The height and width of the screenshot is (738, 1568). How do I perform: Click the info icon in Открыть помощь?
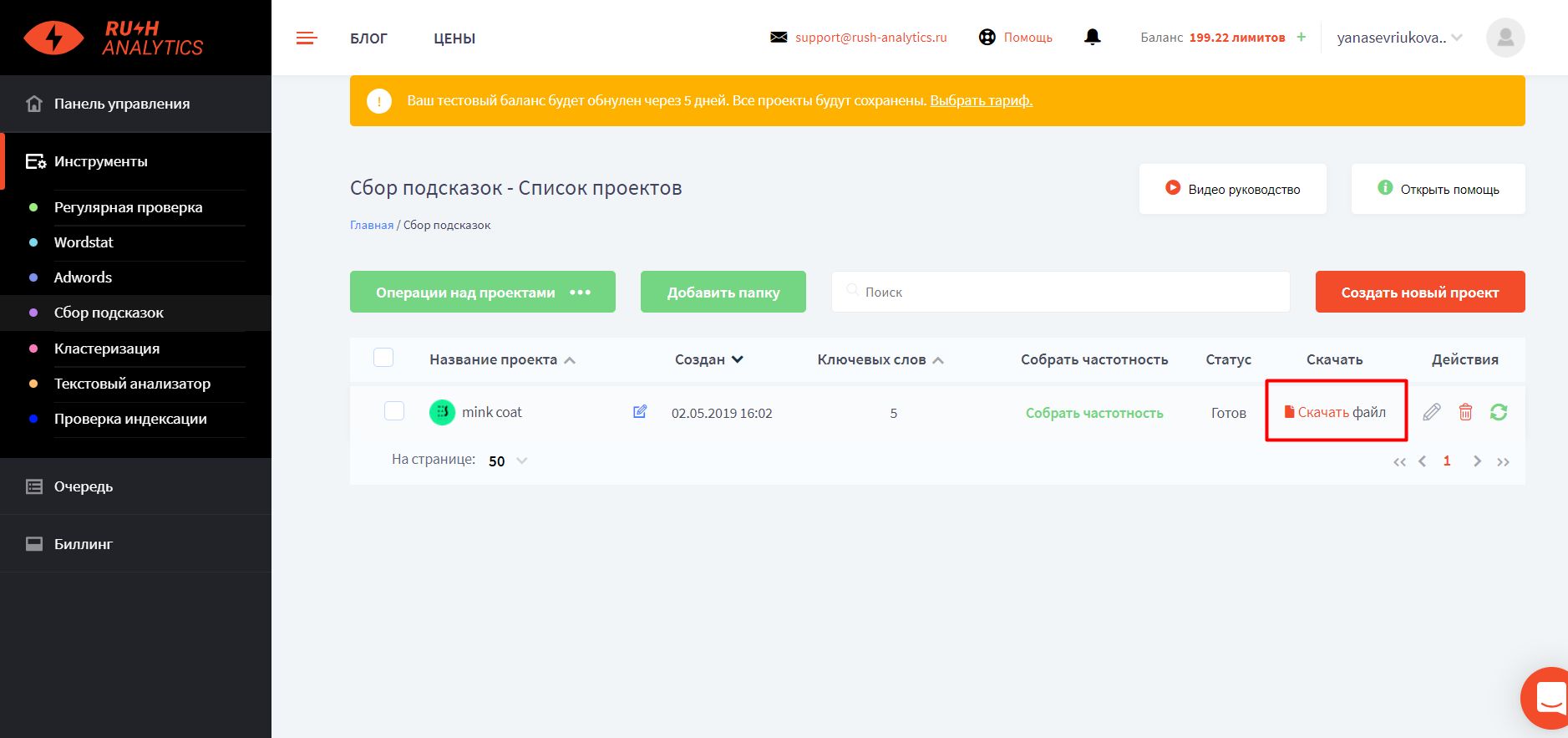1385,188
